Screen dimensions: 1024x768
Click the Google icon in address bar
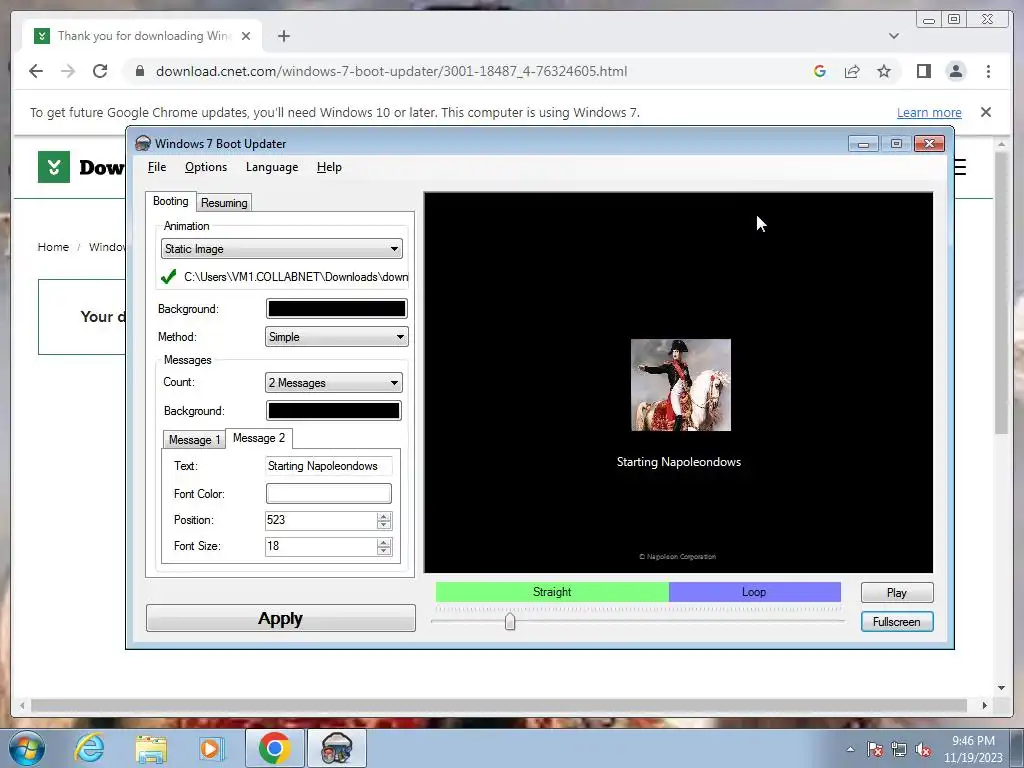coord(820,71)
